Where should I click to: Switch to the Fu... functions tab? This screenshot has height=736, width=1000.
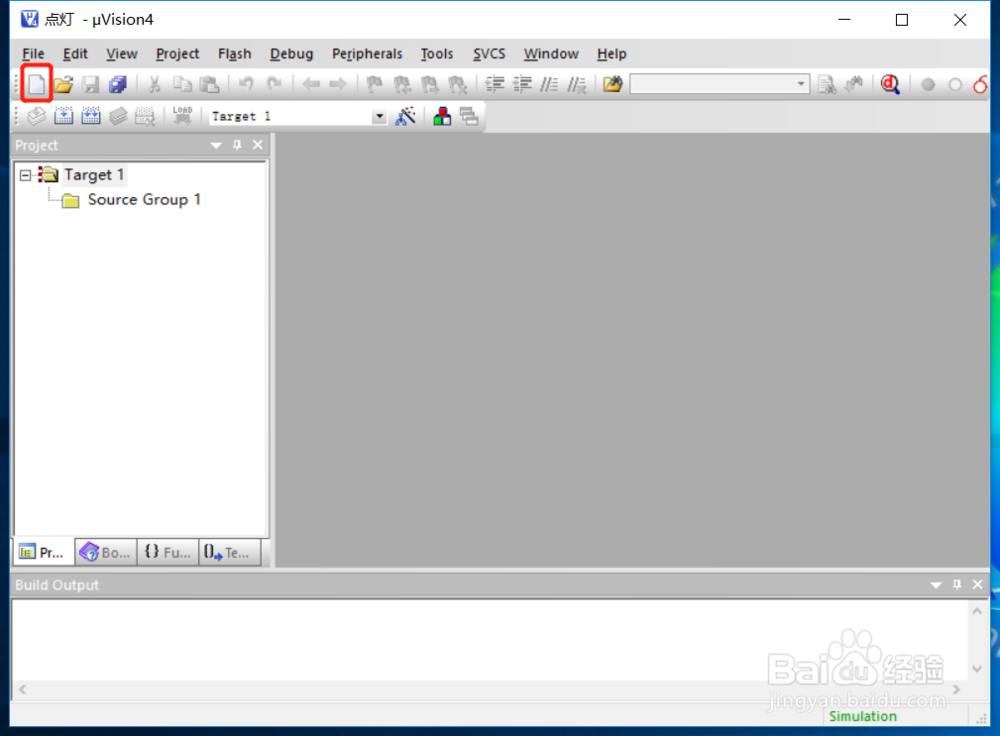pyautogui.click(x=168, y=552)
